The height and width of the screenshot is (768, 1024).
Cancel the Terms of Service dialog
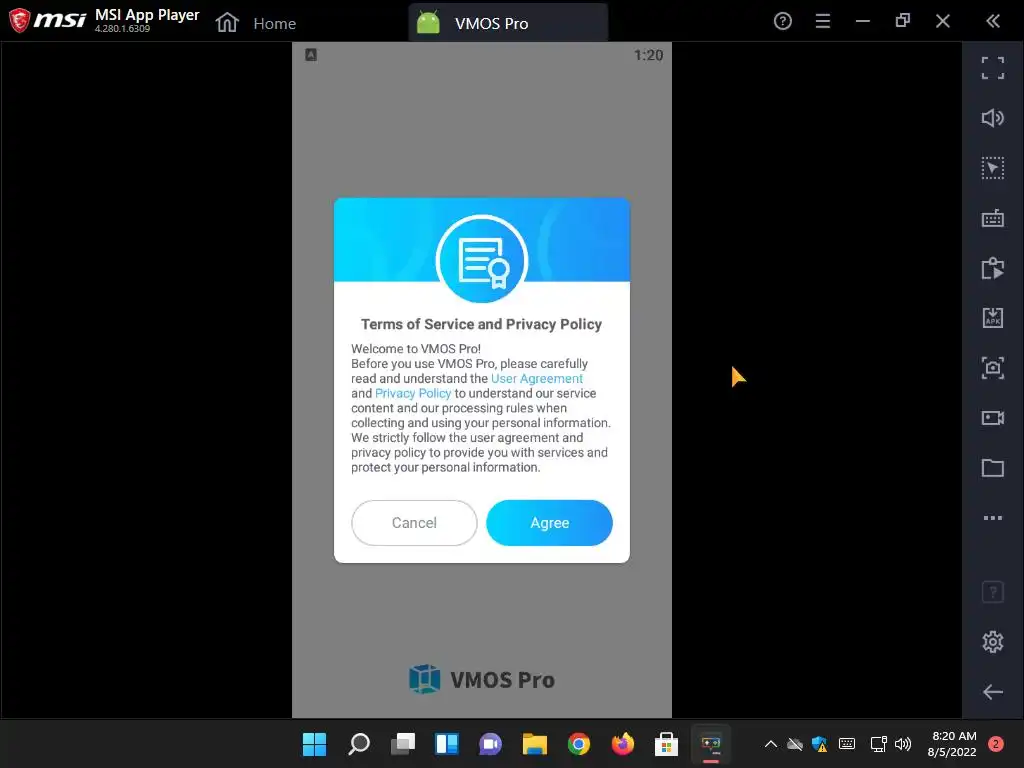click(414, 522)
